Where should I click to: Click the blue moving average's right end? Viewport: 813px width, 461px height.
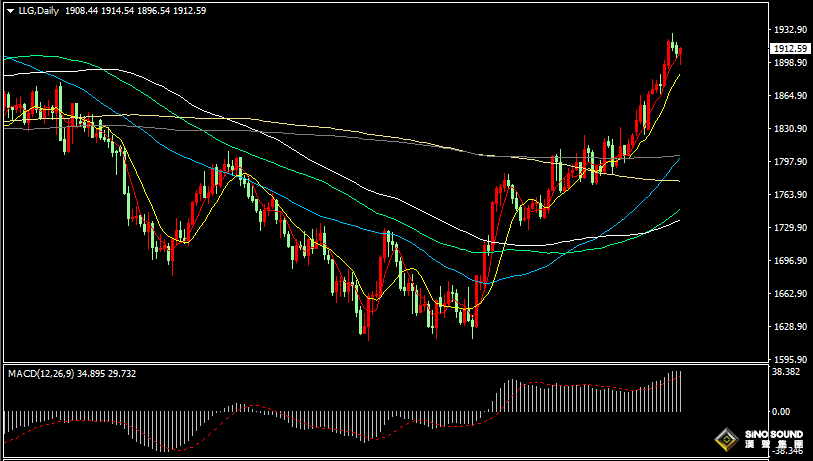click(679, 158)
